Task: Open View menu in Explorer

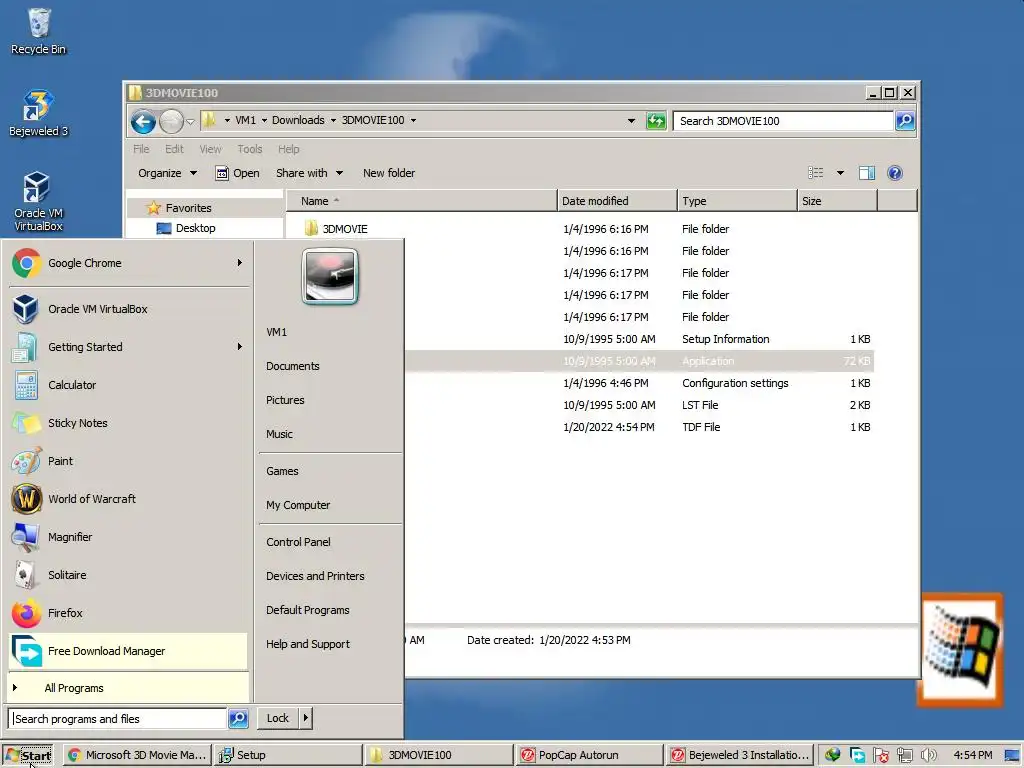Action: click(x=210, y=149)
